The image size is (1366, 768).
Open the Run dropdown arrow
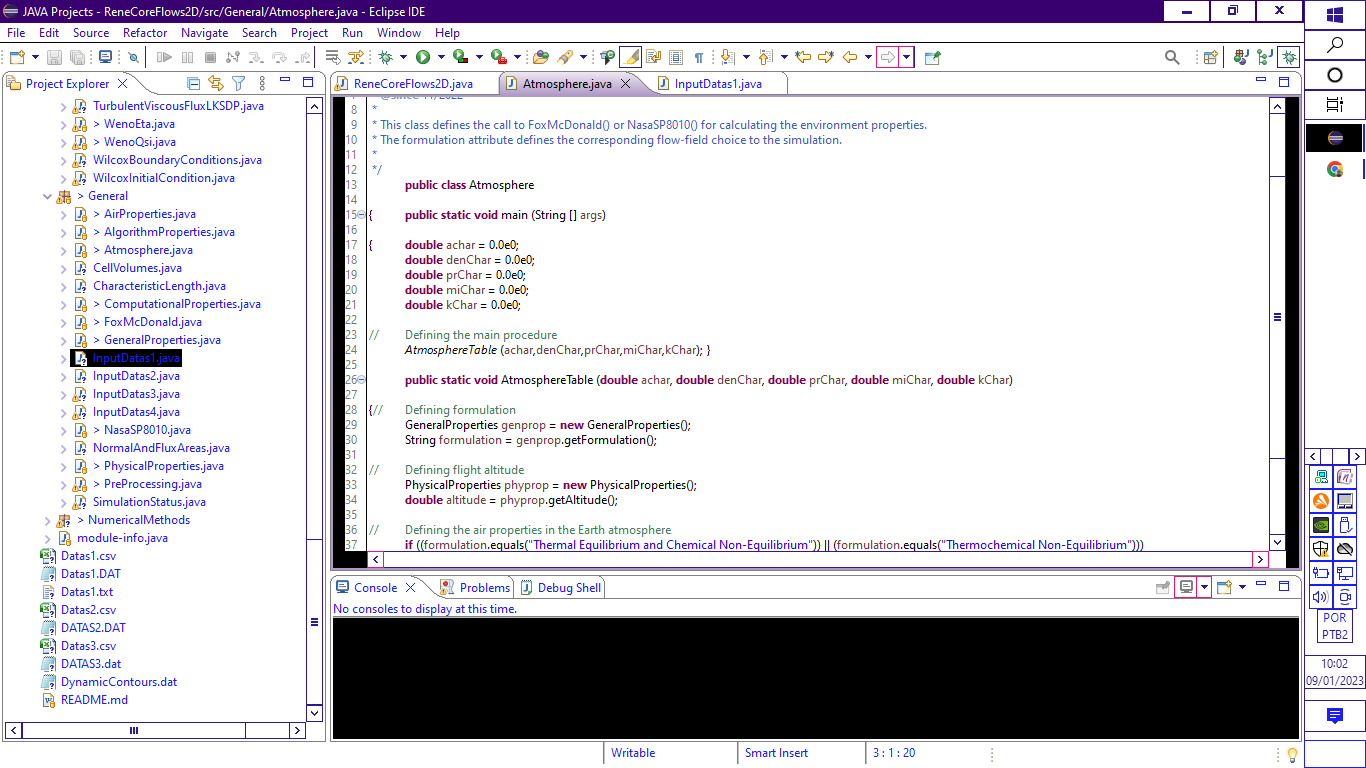coord(441,57)
